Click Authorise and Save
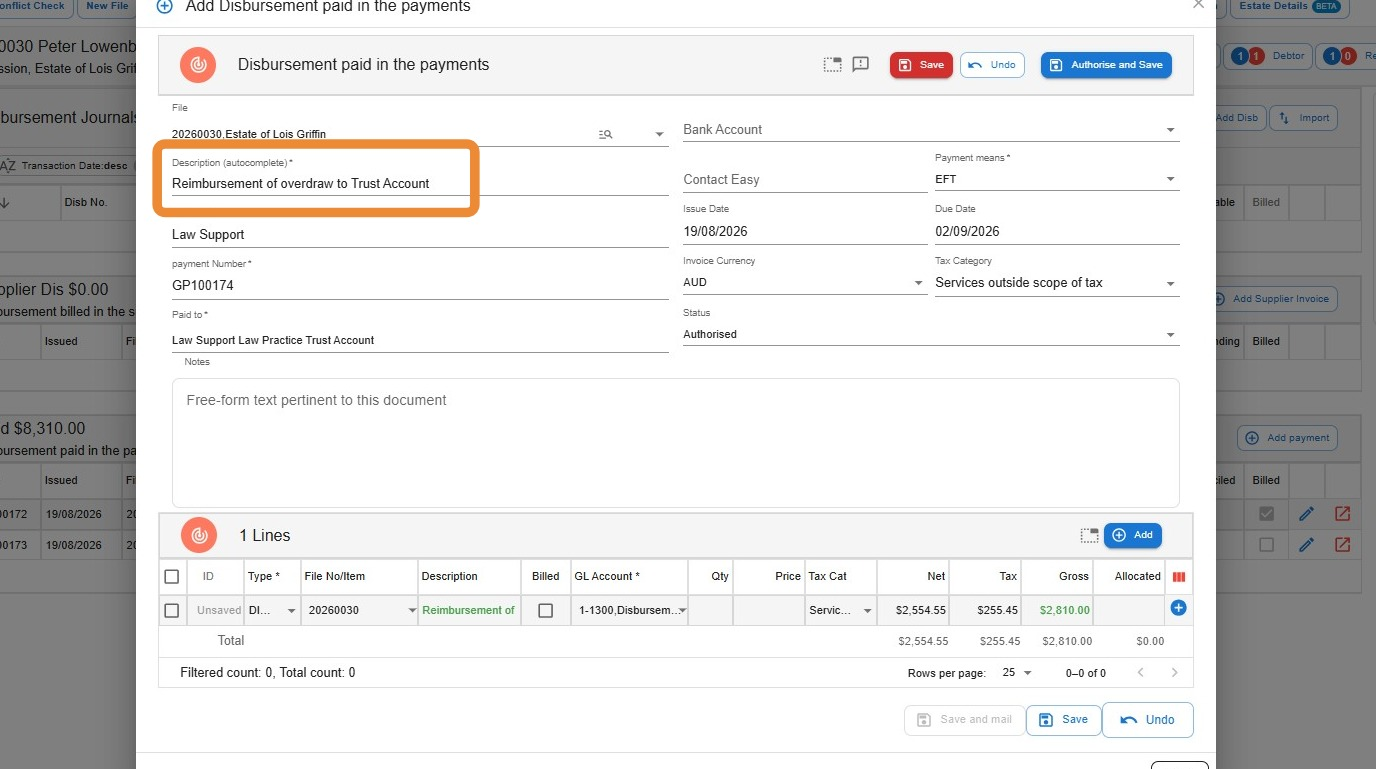This screenshot has width=1376, height=769. click(x=1106, y=65)
